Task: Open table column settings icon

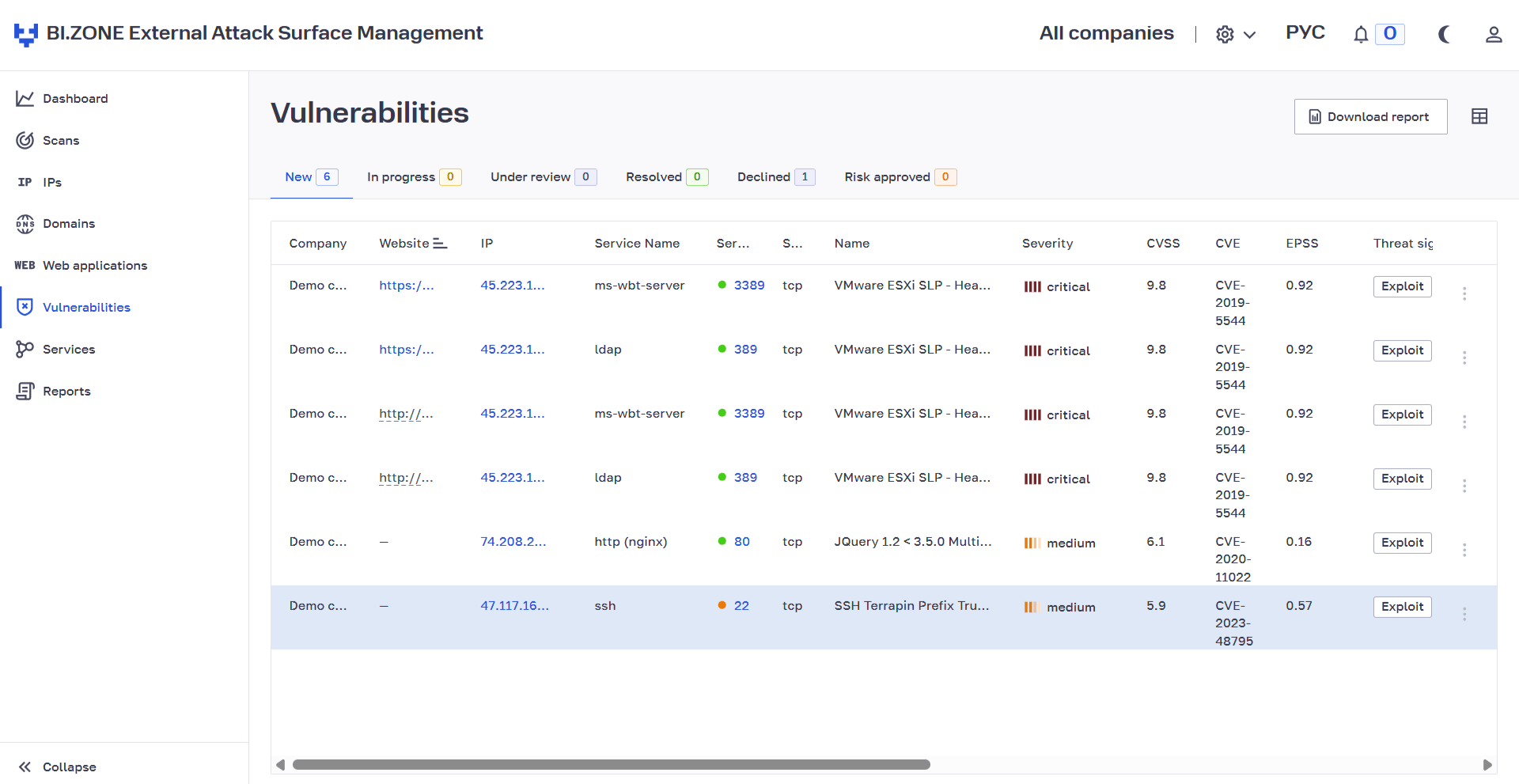Action: tap(1479, 116)
